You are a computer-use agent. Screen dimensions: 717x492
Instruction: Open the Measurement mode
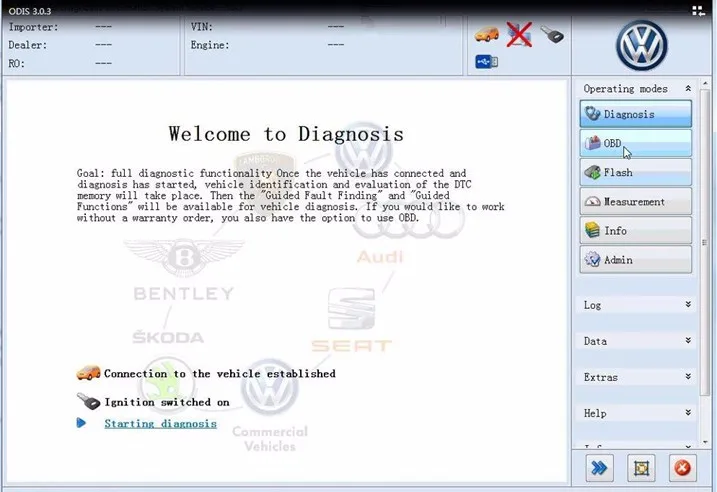click(636, 202)
